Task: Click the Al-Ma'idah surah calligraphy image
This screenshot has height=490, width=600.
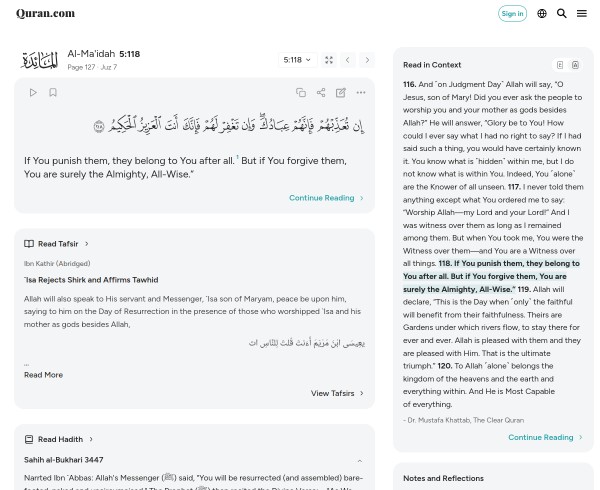Action: point(40,60)
